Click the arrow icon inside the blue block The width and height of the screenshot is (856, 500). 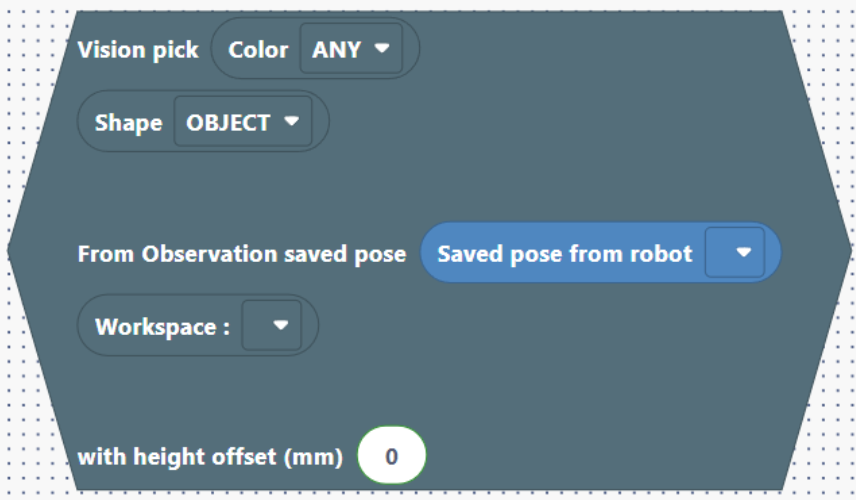743,253
